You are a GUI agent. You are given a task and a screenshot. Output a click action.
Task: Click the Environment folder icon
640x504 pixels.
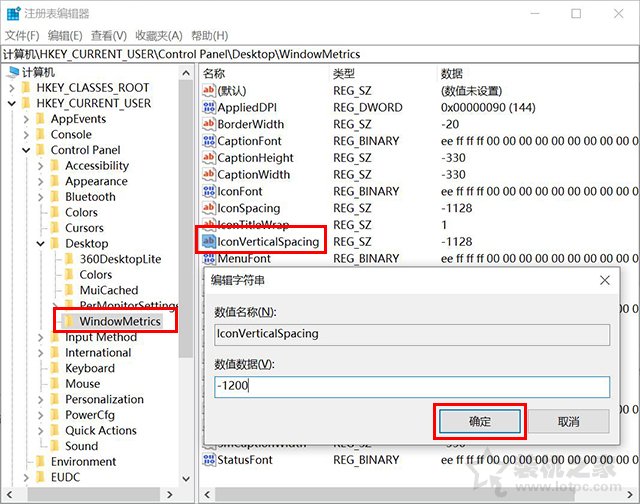40,461
